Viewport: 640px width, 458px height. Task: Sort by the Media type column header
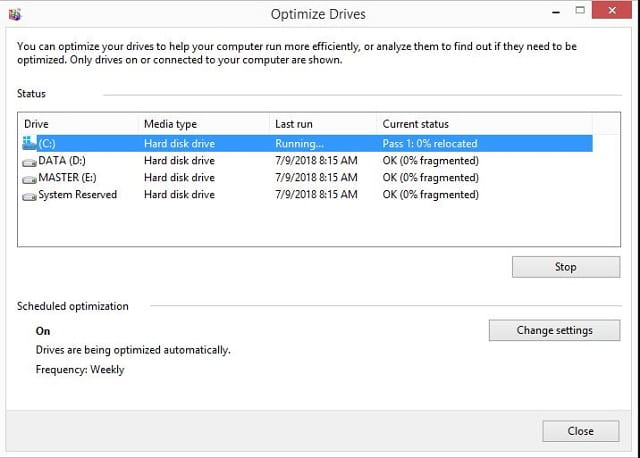[204, 124]
